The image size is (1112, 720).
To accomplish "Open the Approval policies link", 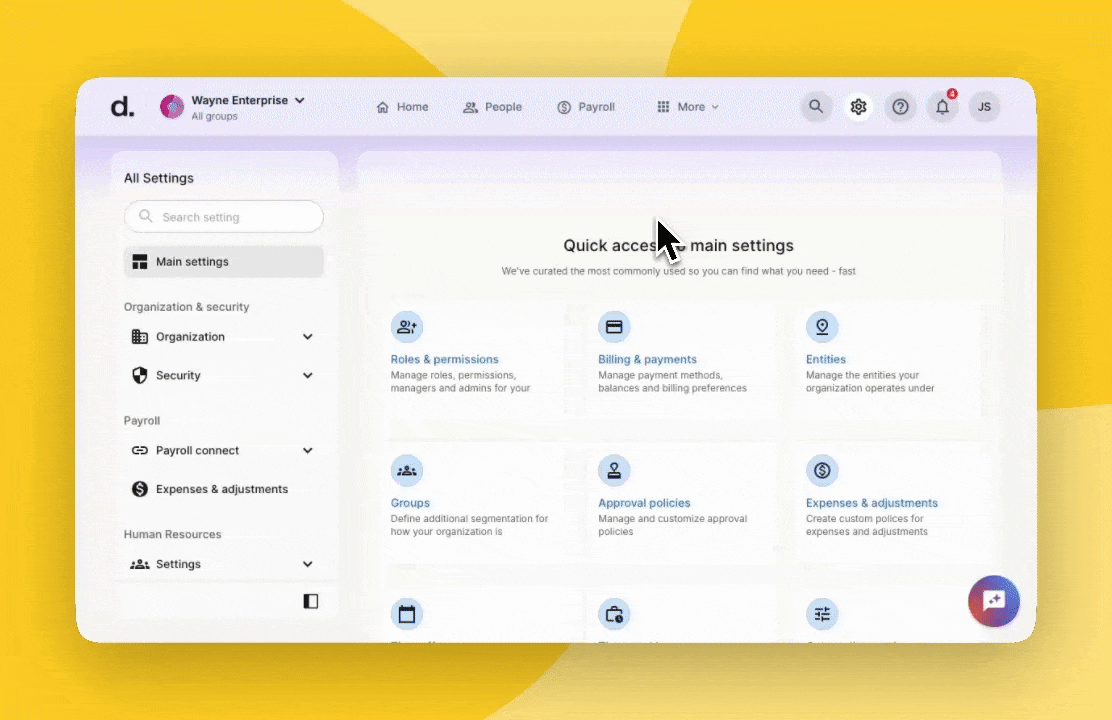I will tap(644, 503).
